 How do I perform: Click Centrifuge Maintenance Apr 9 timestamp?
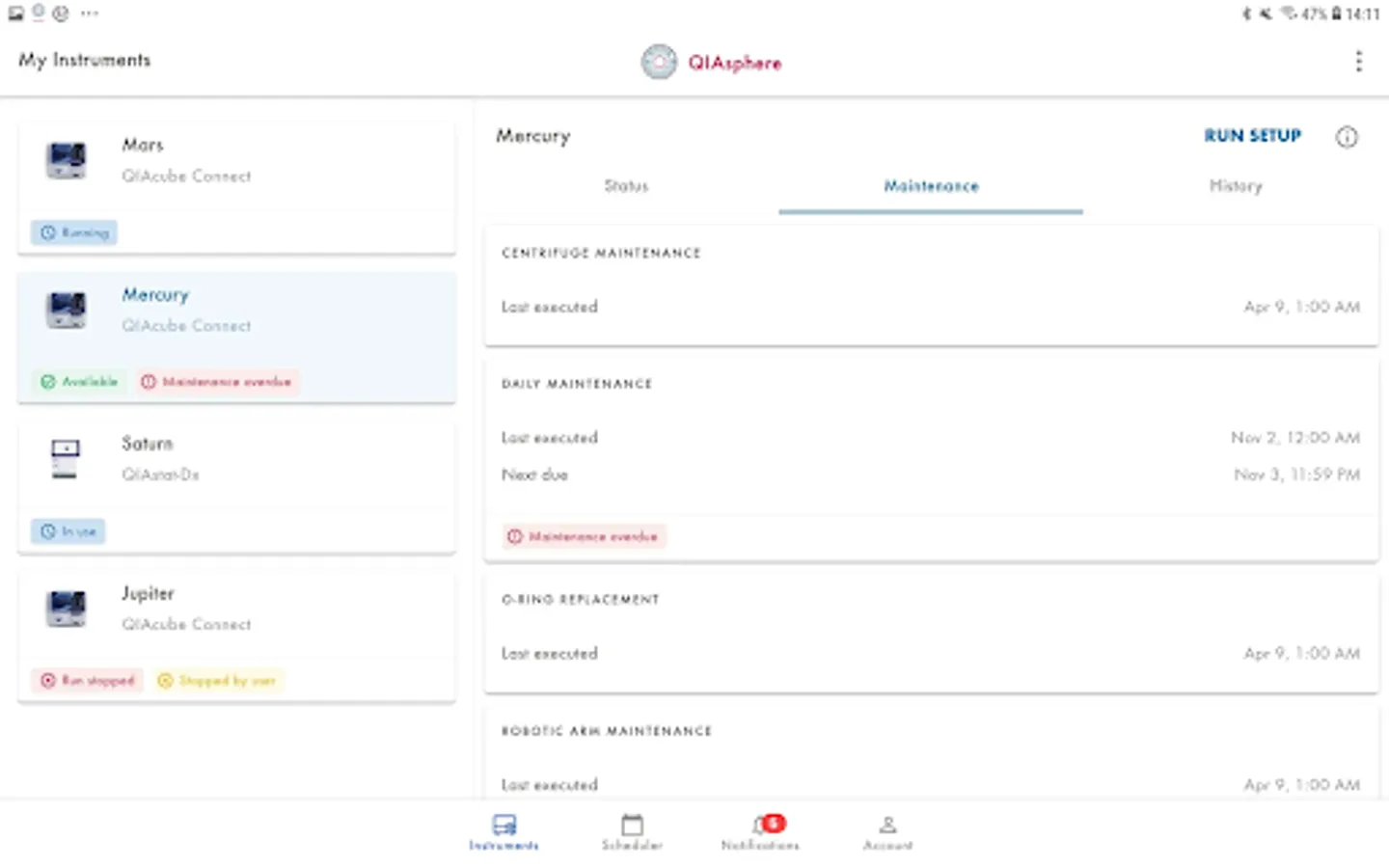(1302, 307)
